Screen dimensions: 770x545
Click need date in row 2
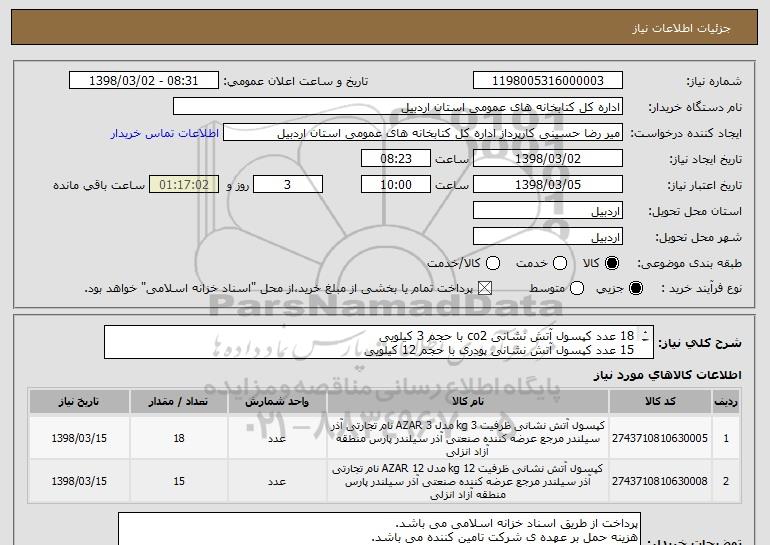coord(79,481)
